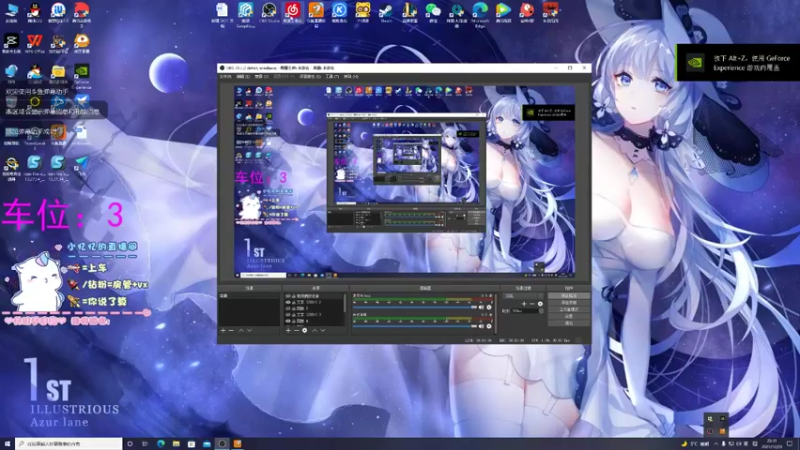The height and width of the screenshot is (450, 800).
Task: Open Task View on the taskbar
Action: tap(145, 444)
